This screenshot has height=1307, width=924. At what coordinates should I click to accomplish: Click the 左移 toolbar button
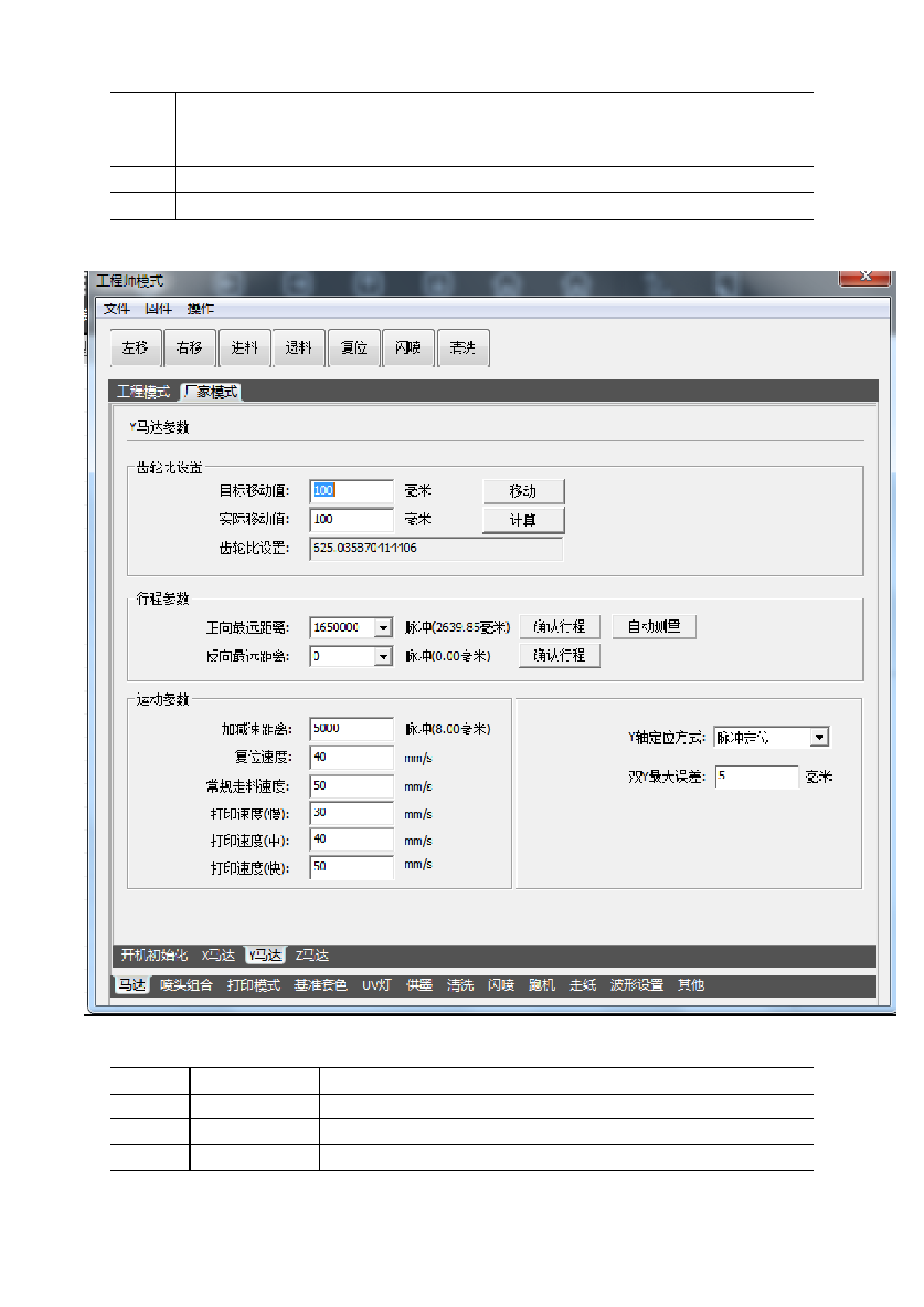tap(136, 348)
